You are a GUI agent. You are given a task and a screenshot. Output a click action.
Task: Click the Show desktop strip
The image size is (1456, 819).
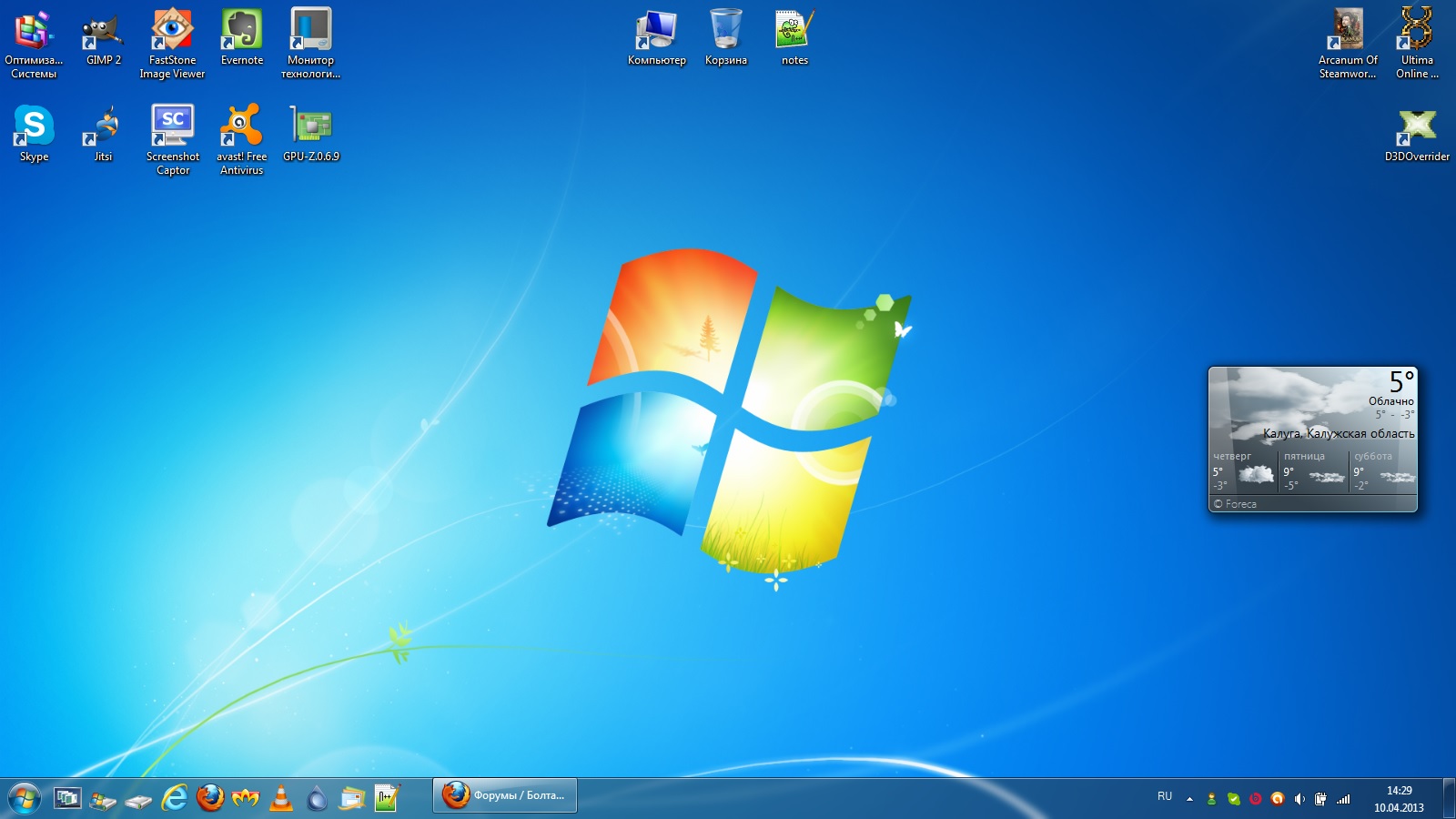pyautogui.click(x=1449, y=798)
